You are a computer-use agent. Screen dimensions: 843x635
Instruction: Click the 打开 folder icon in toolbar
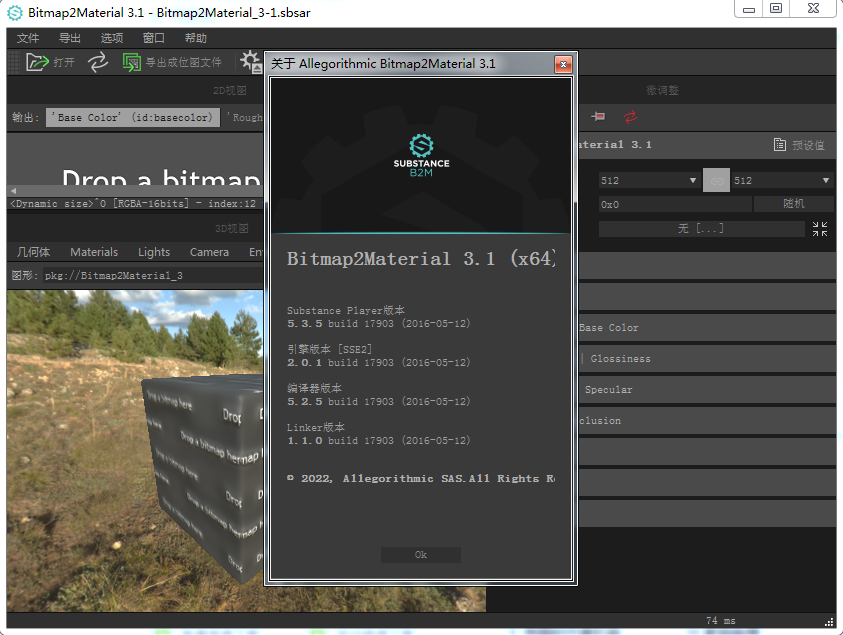point(37,62)
